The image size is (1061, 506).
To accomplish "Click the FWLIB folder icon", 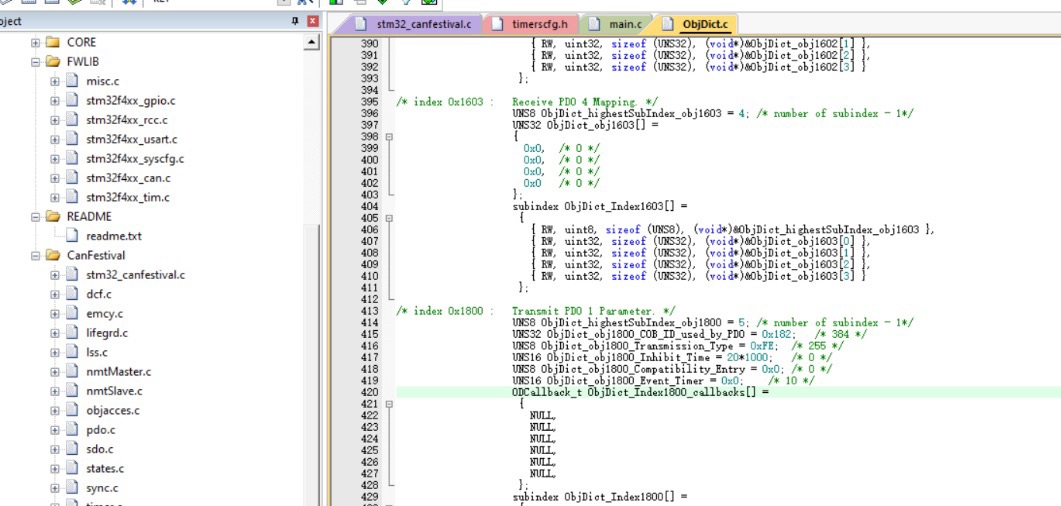I will tap(53, 62).
